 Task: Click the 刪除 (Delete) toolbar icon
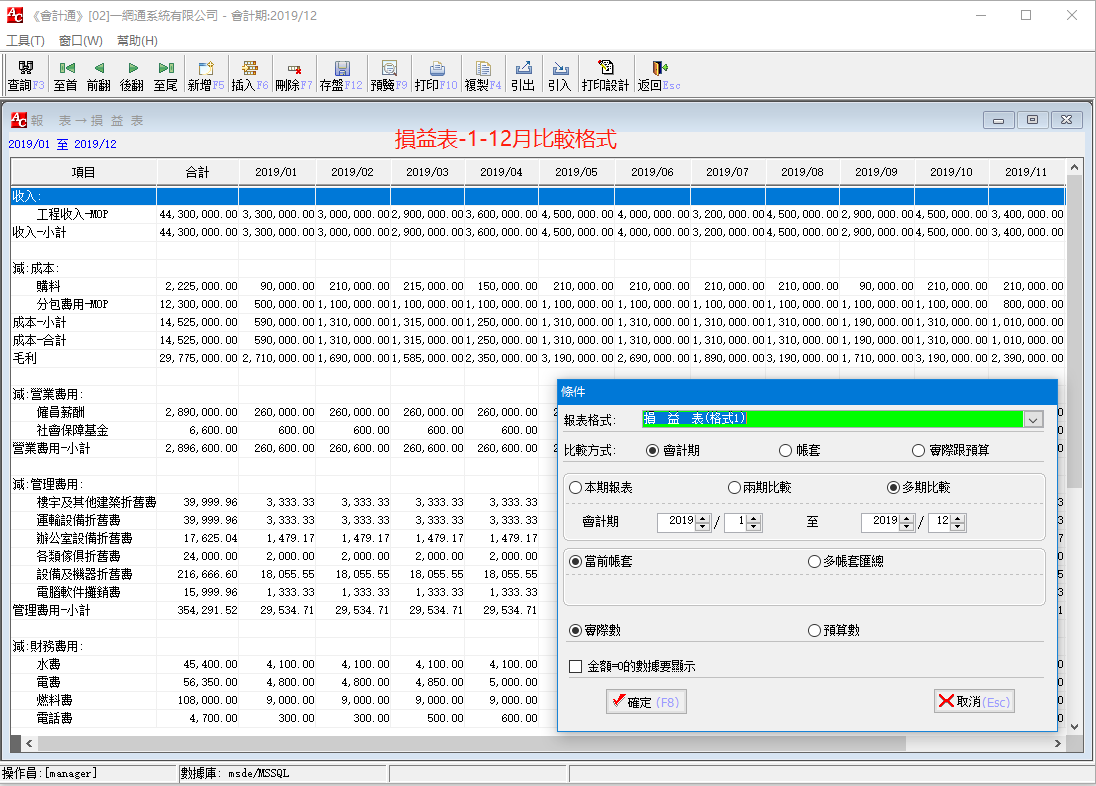(291, 75)
